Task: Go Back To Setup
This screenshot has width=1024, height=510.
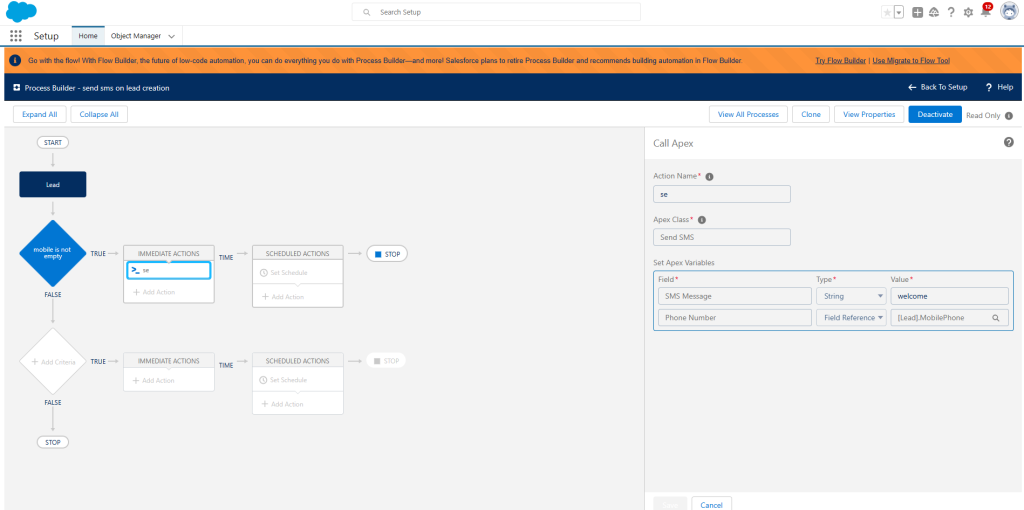Action: [938, 87]
